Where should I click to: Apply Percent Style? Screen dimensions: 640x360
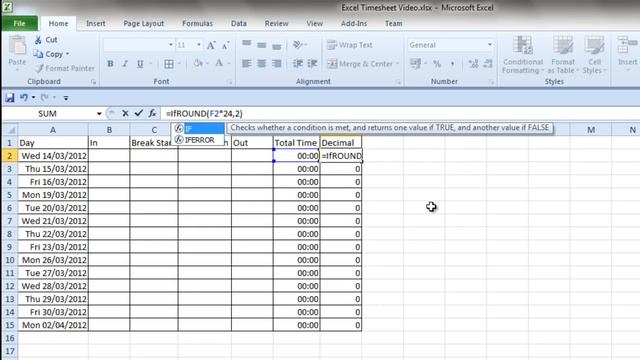coord(437,64)
